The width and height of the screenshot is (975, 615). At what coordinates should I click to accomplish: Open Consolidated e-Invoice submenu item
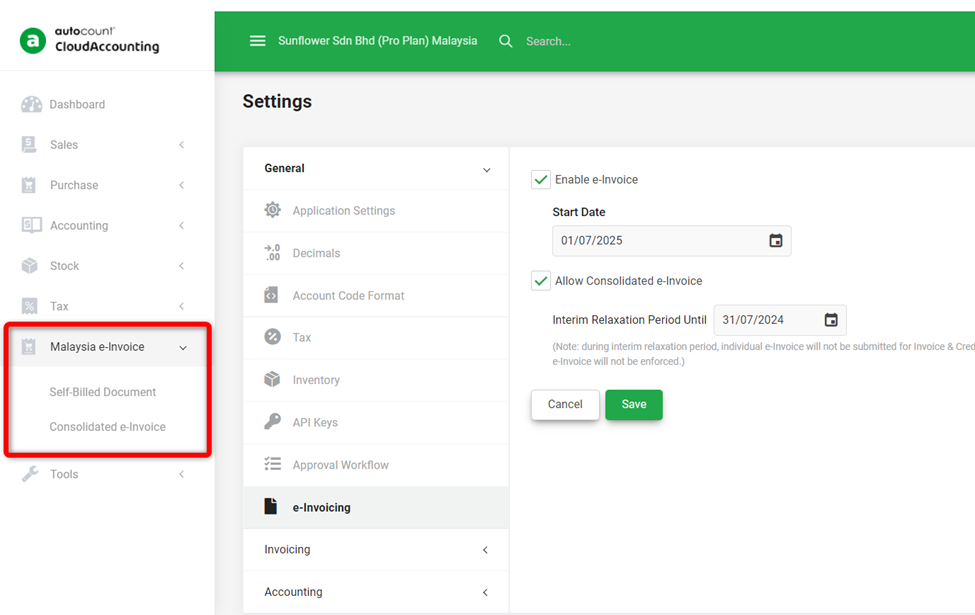[108, 427]
